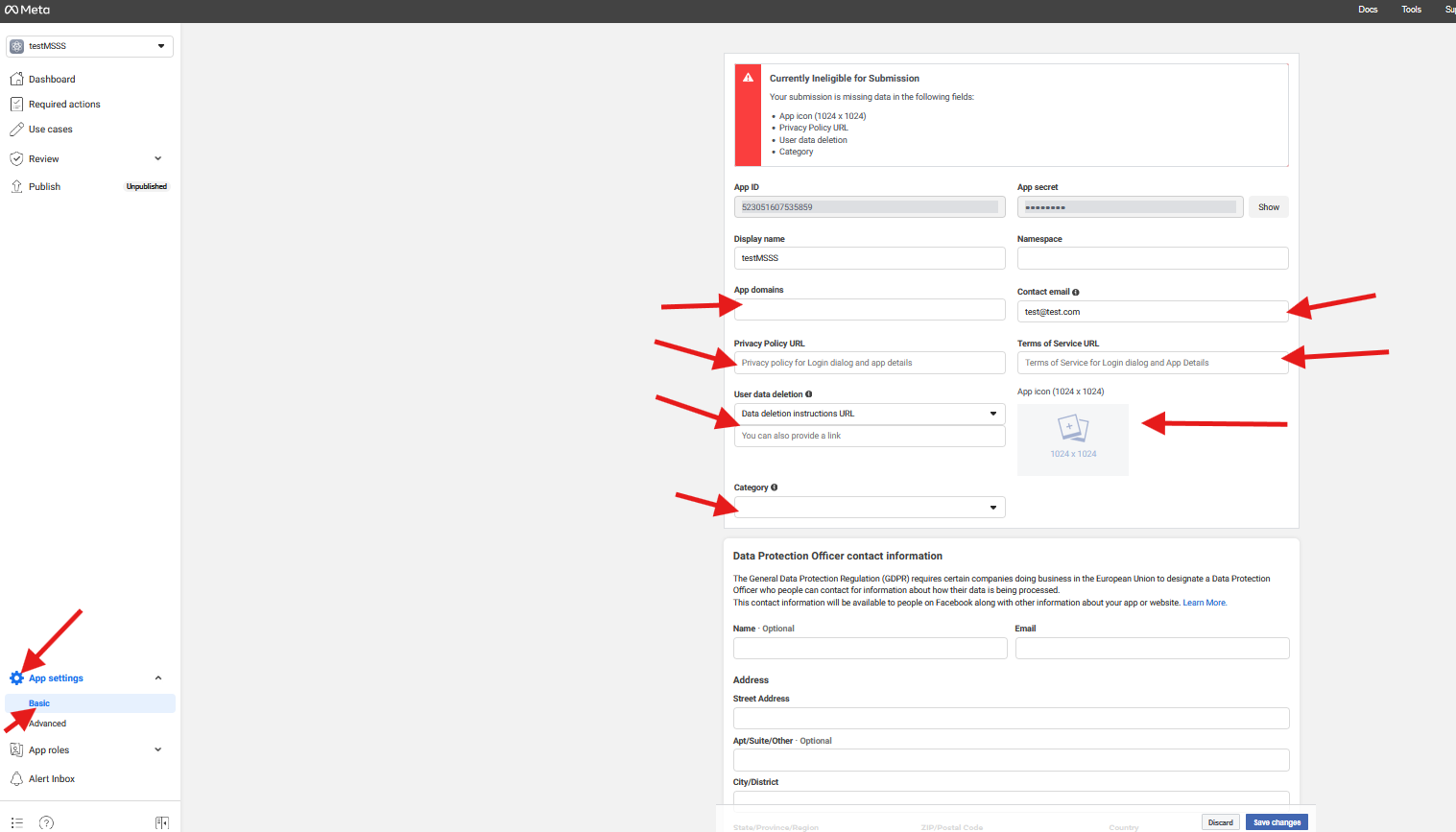Open Publish in the sidebar
The width and height of the screenshot is (1456, 832).
point(44,187)
